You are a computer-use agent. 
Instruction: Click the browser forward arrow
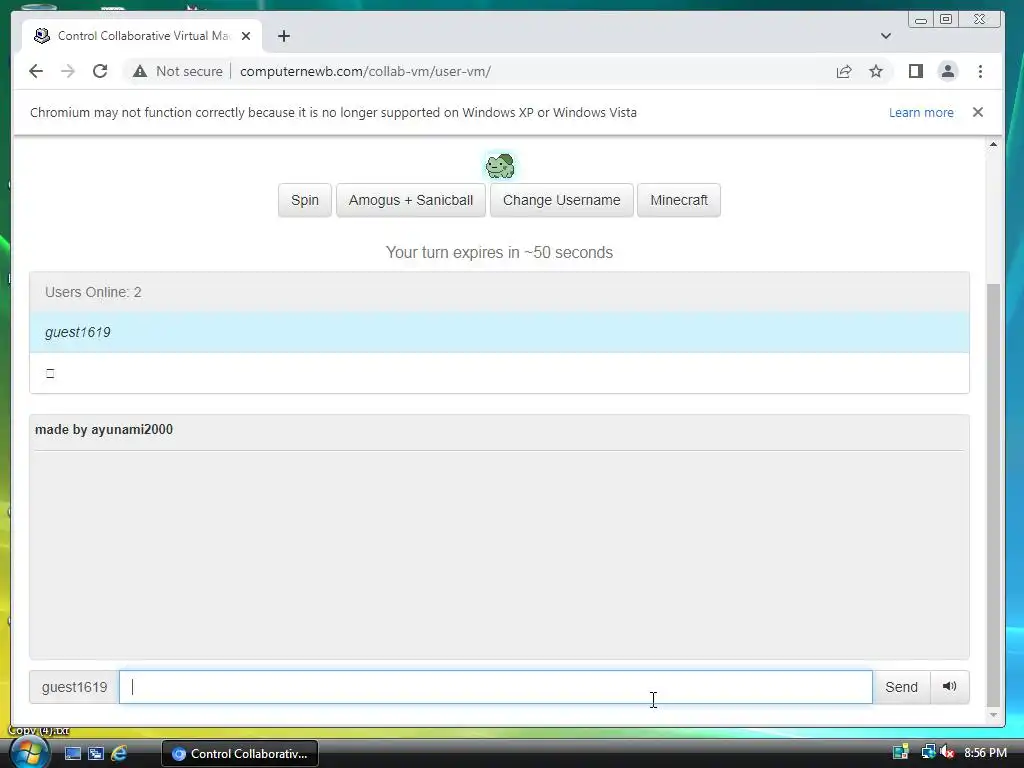click(68, 71)
